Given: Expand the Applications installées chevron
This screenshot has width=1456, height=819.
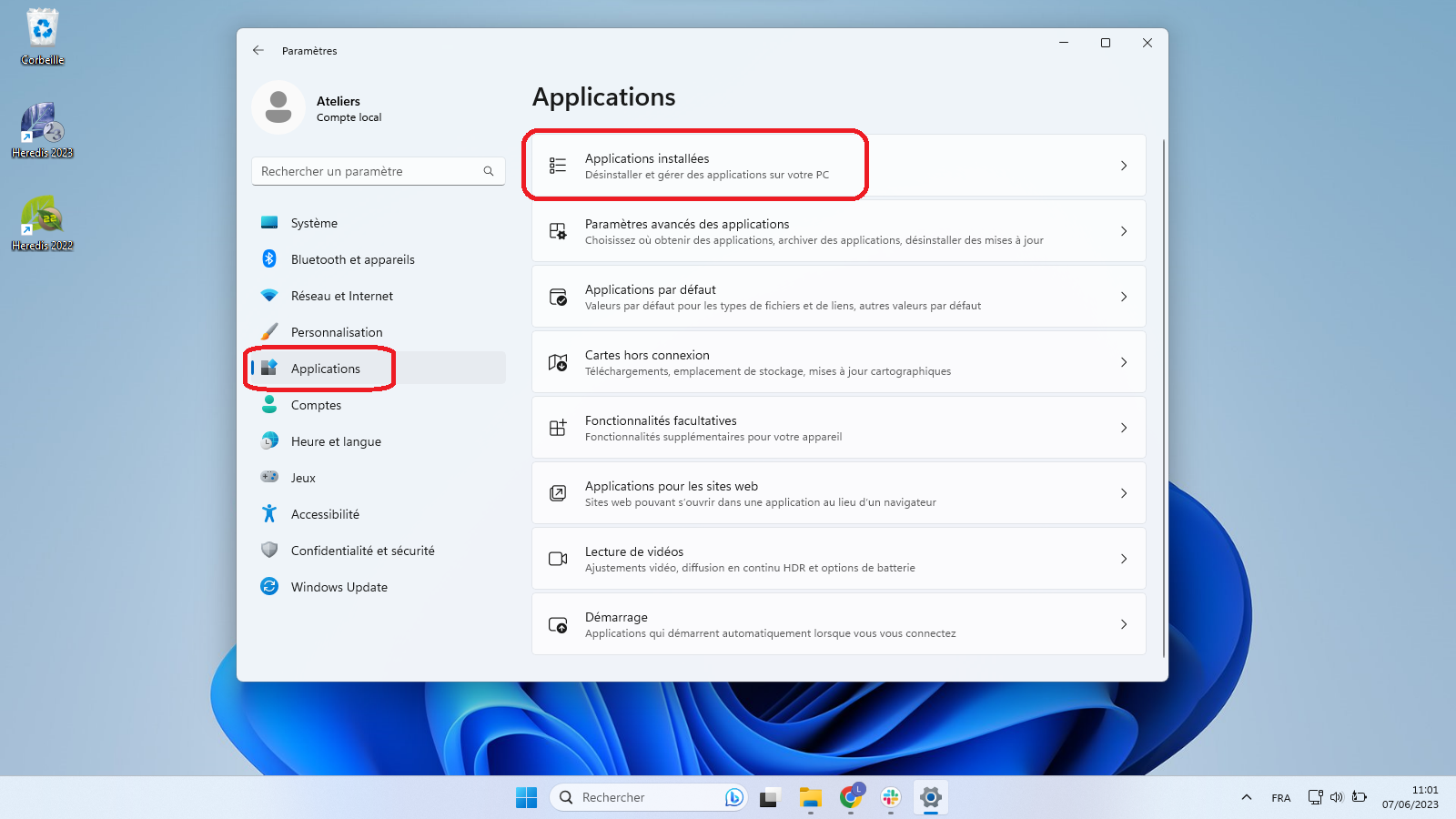Looking at the screenshot, I should [x=1124, y=166].
